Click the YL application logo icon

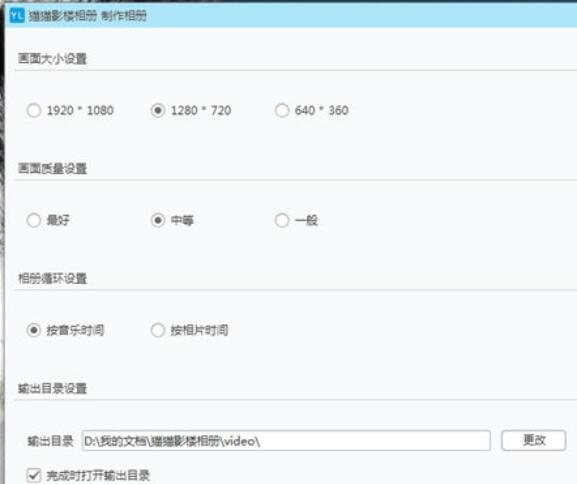click(17, 15)
